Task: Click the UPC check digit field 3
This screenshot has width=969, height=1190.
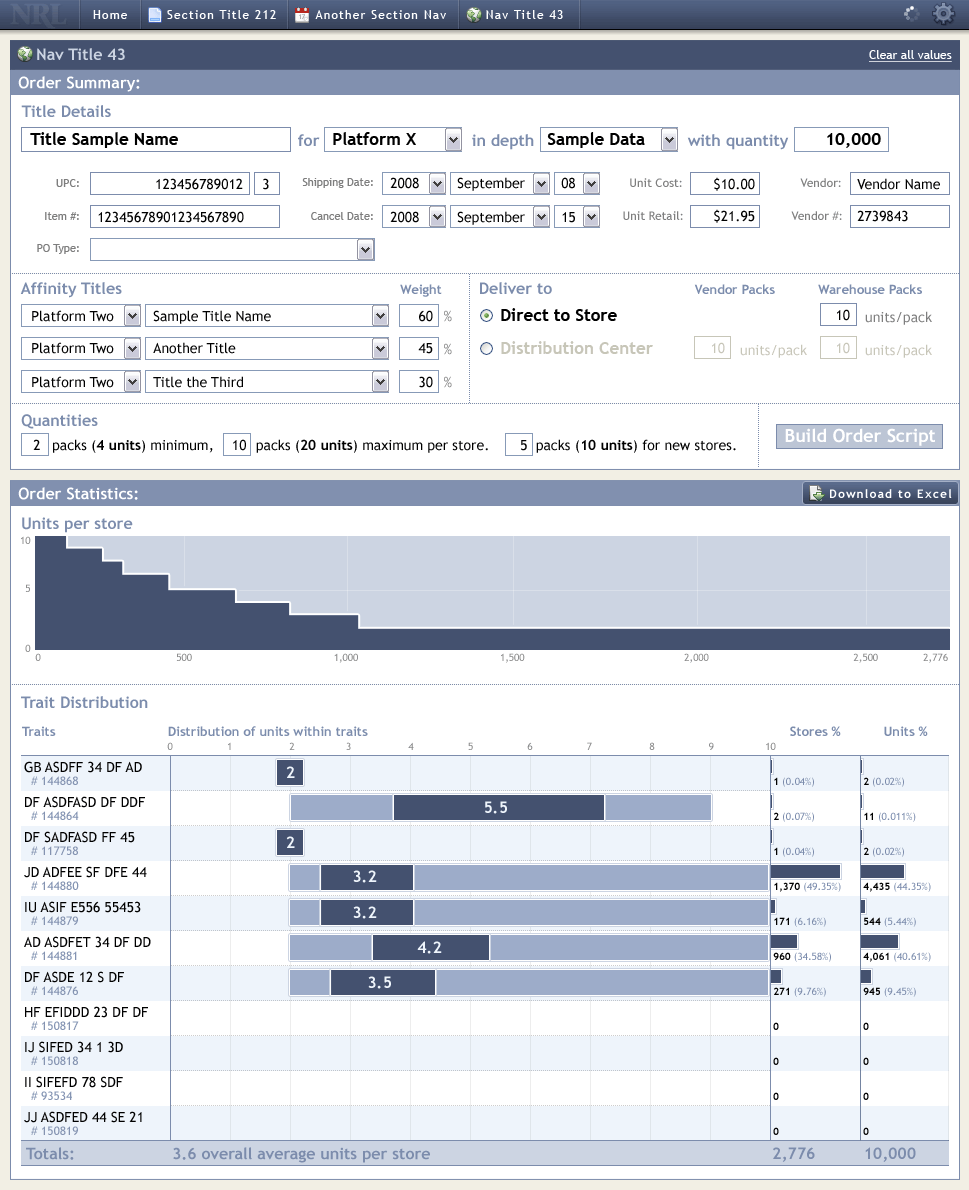Action: [x=266, y=184]
